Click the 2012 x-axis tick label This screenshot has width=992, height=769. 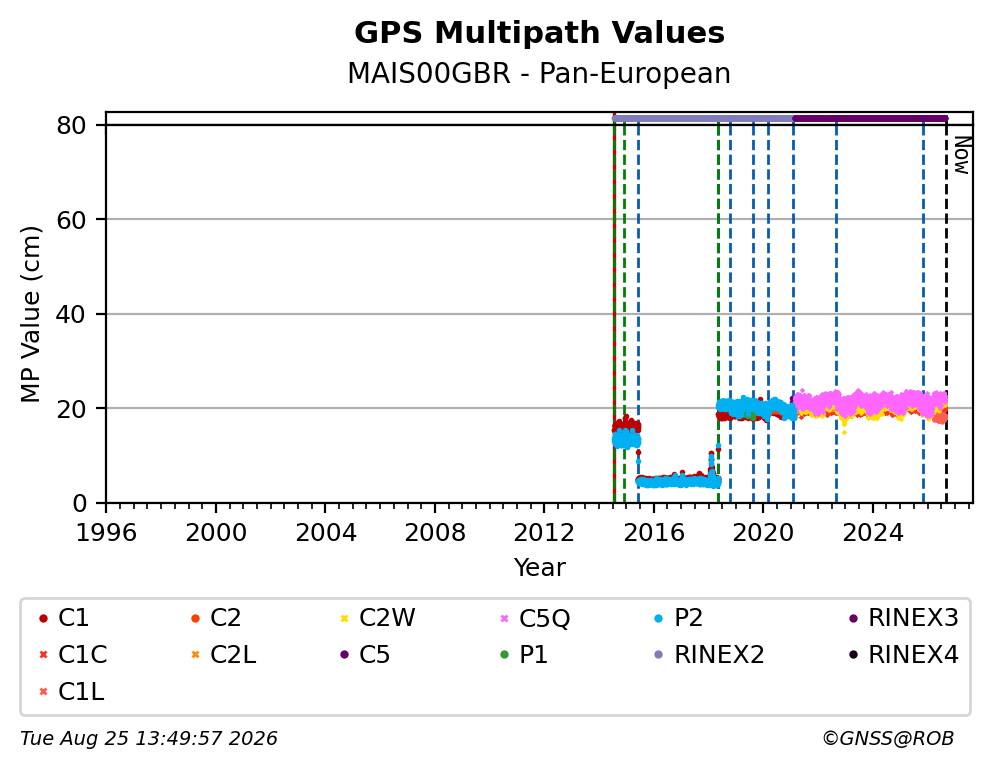(544, 533)
